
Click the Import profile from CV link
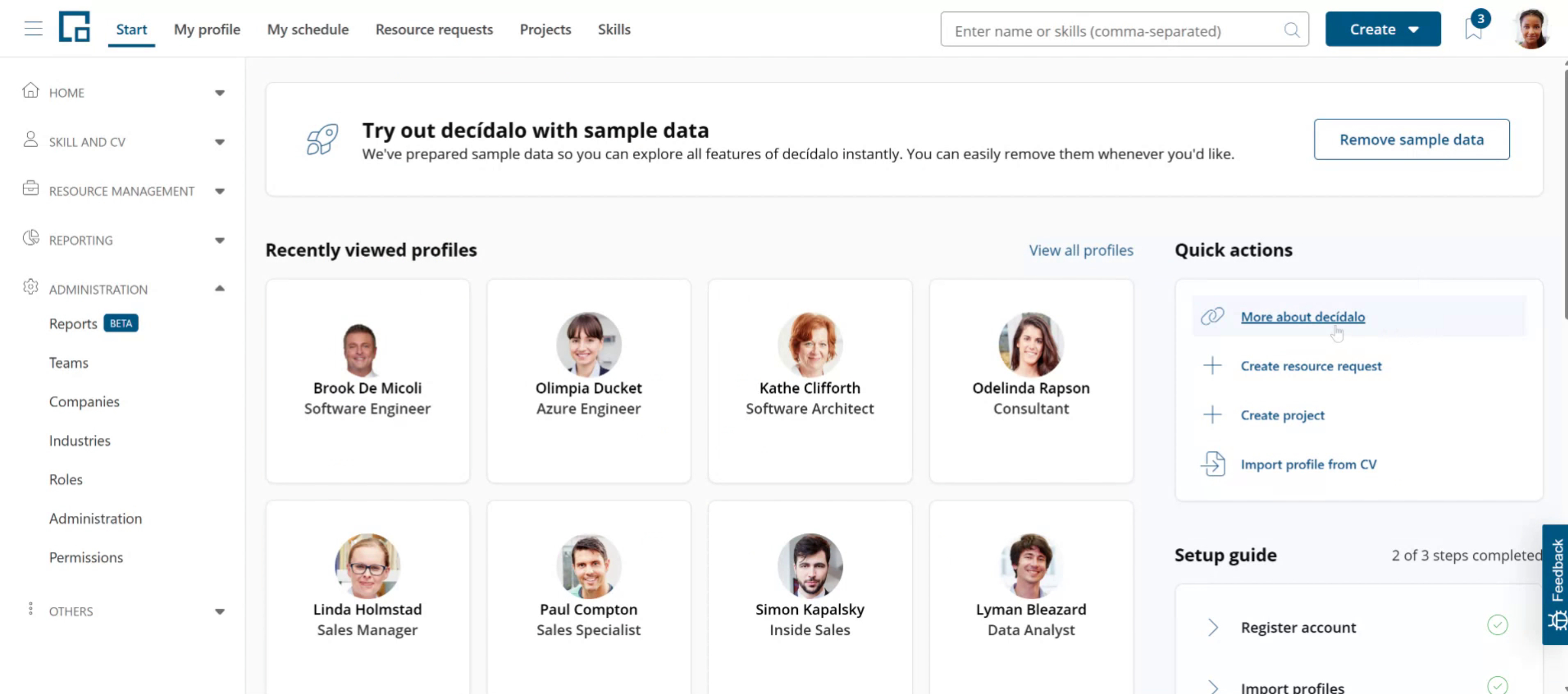(1309, 465)
